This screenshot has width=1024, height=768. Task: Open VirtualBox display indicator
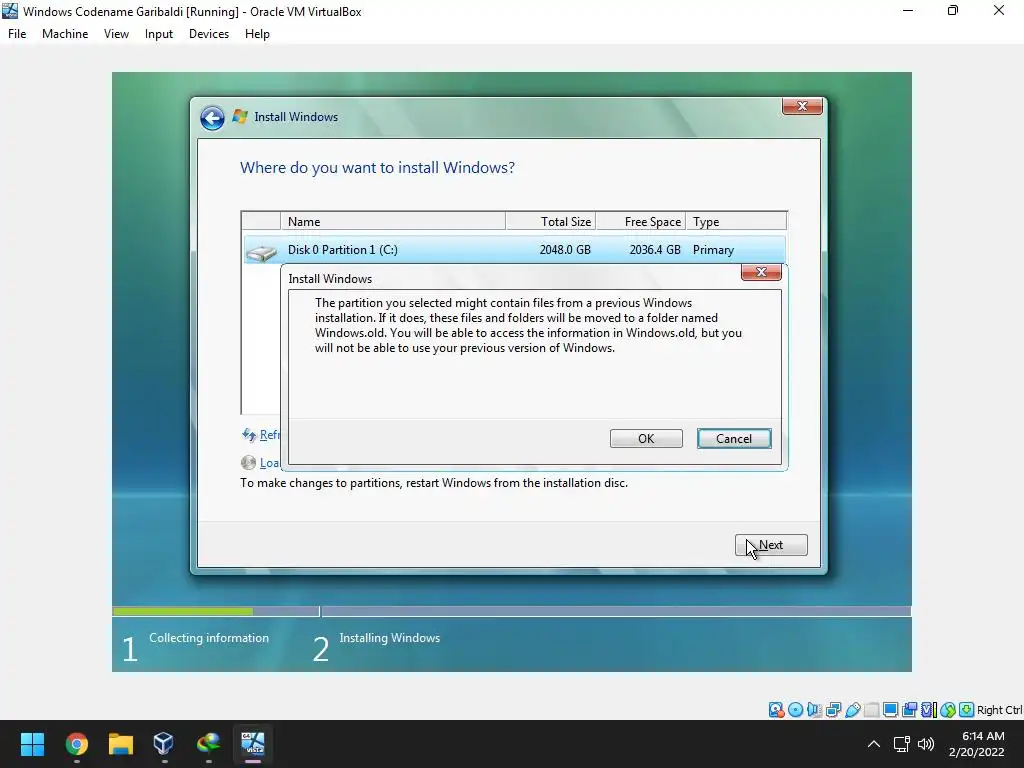tap(890, 710)
